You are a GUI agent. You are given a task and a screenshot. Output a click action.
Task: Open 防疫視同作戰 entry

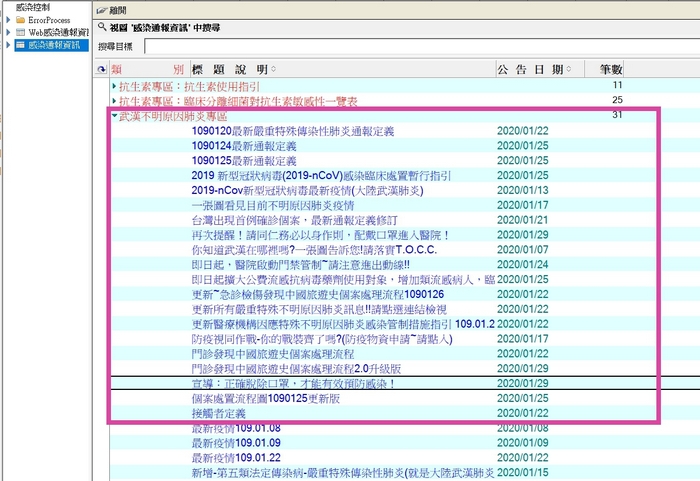click(x=322, y=339)
